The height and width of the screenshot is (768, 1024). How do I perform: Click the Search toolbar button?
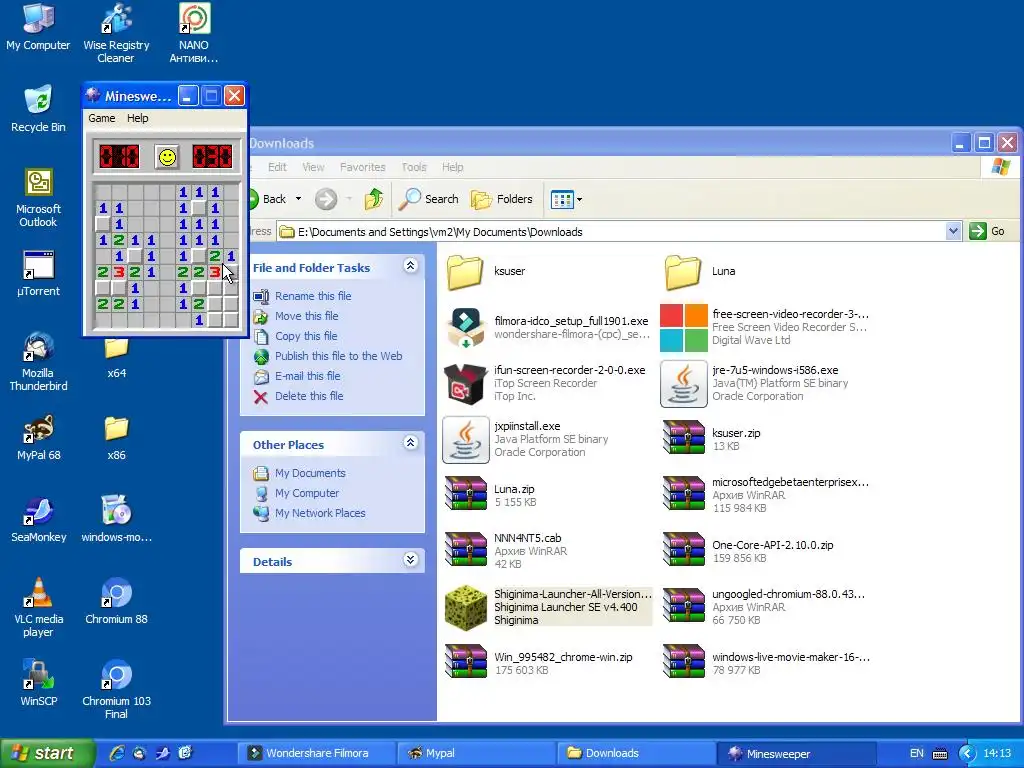[428, 199]
